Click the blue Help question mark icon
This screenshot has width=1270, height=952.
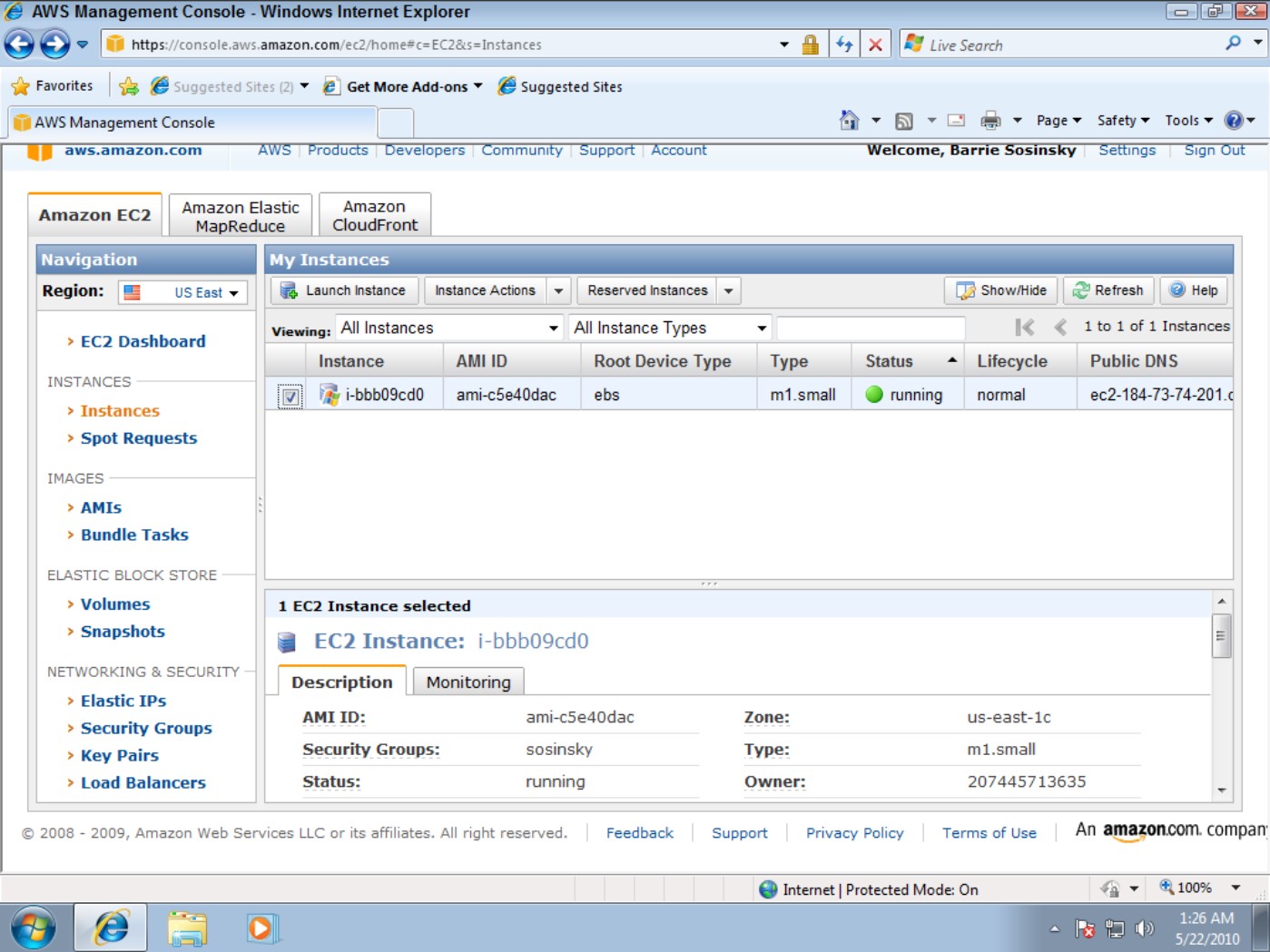pyautogui.click(x=1234, y=120)
